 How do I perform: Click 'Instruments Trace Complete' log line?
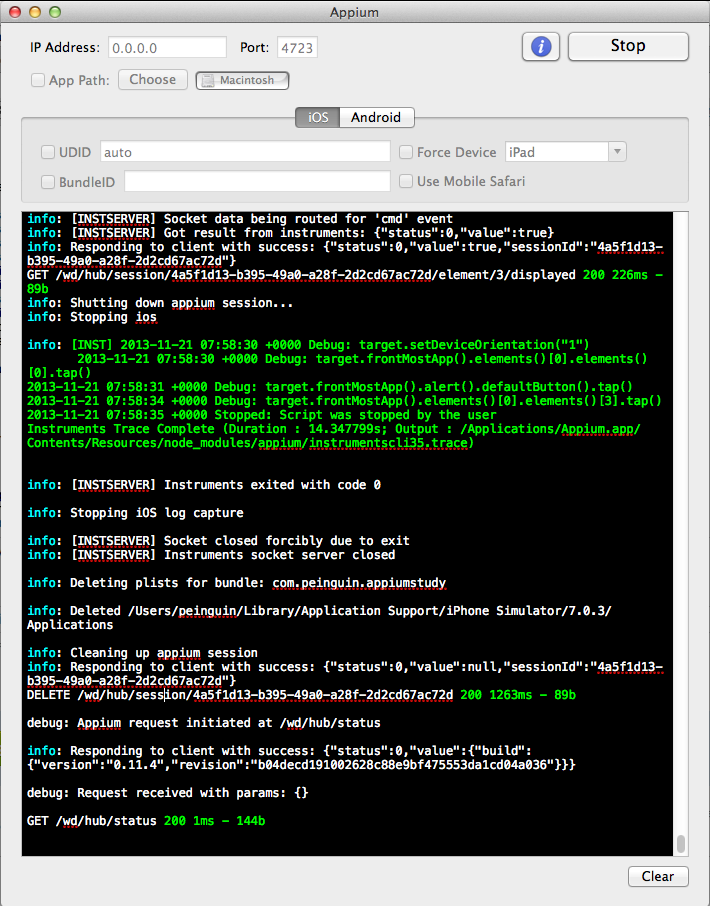coord(333,436)
